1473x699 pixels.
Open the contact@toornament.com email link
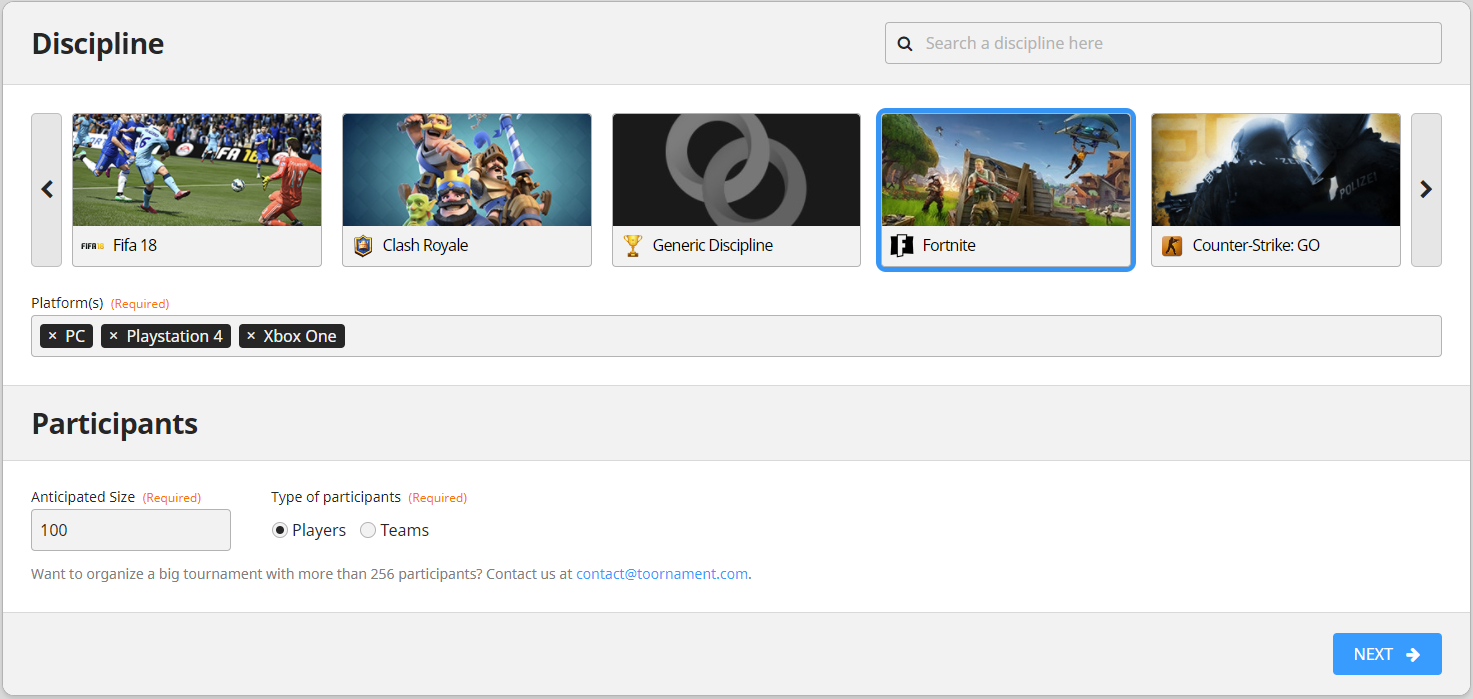click(662, 574)
